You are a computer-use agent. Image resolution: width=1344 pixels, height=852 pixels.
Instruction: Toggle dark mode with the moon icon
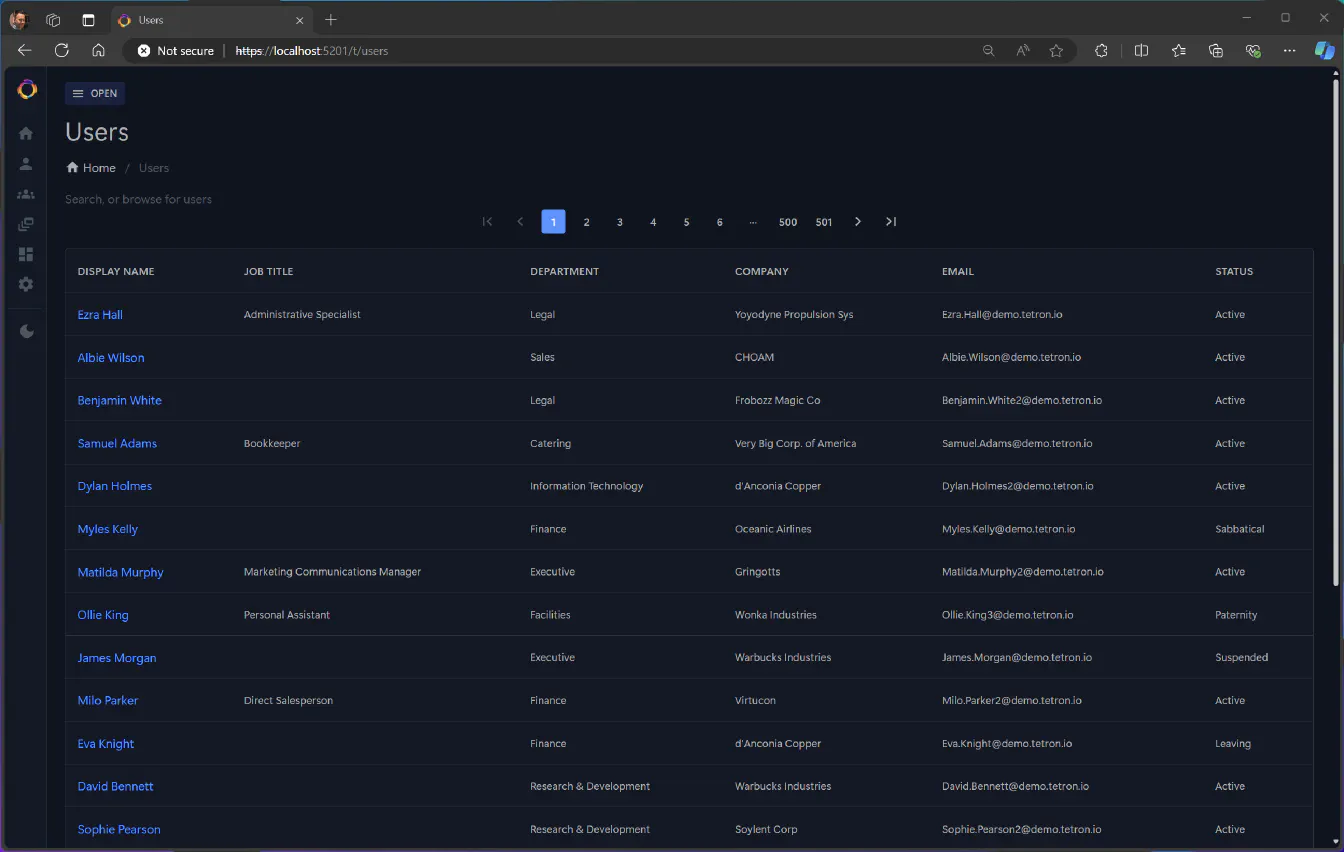pos(26,332)
